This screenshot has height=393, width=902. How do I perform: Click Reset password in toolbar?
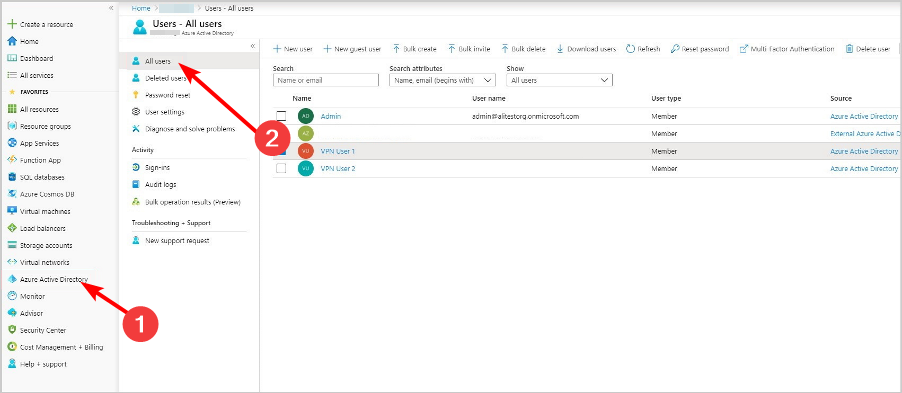coord(700,49)
